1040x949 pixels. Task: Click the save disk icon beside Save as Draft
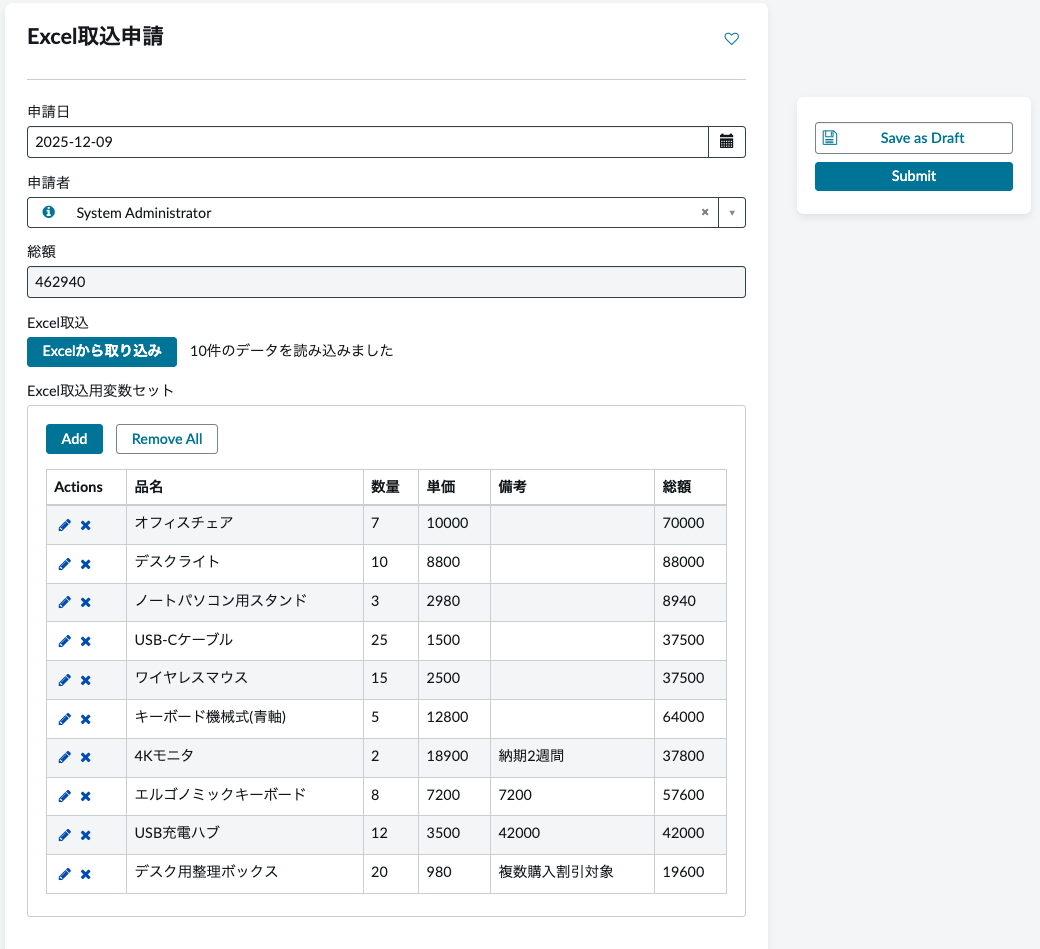tap(830, 137)
